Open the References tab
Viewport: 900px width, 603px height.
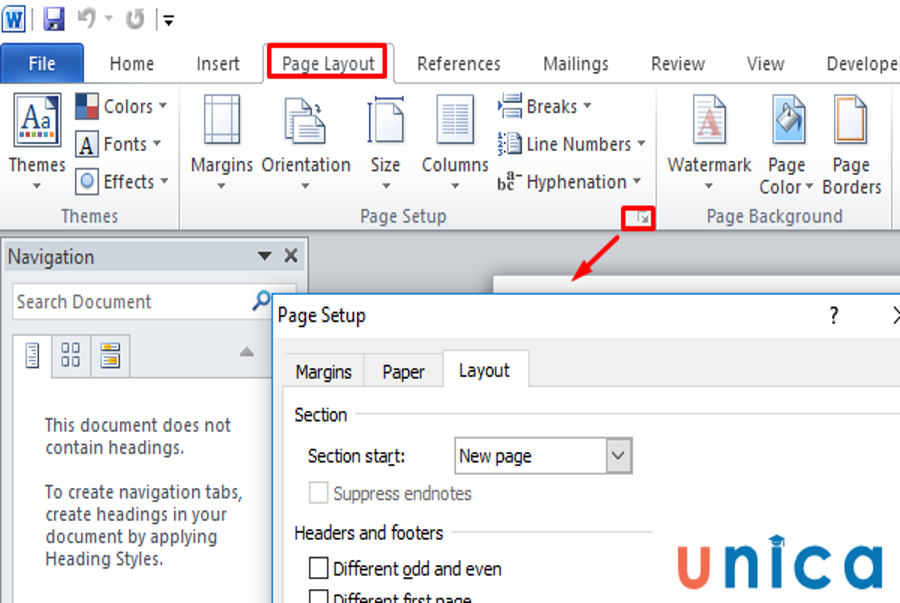tap(459, 63)
